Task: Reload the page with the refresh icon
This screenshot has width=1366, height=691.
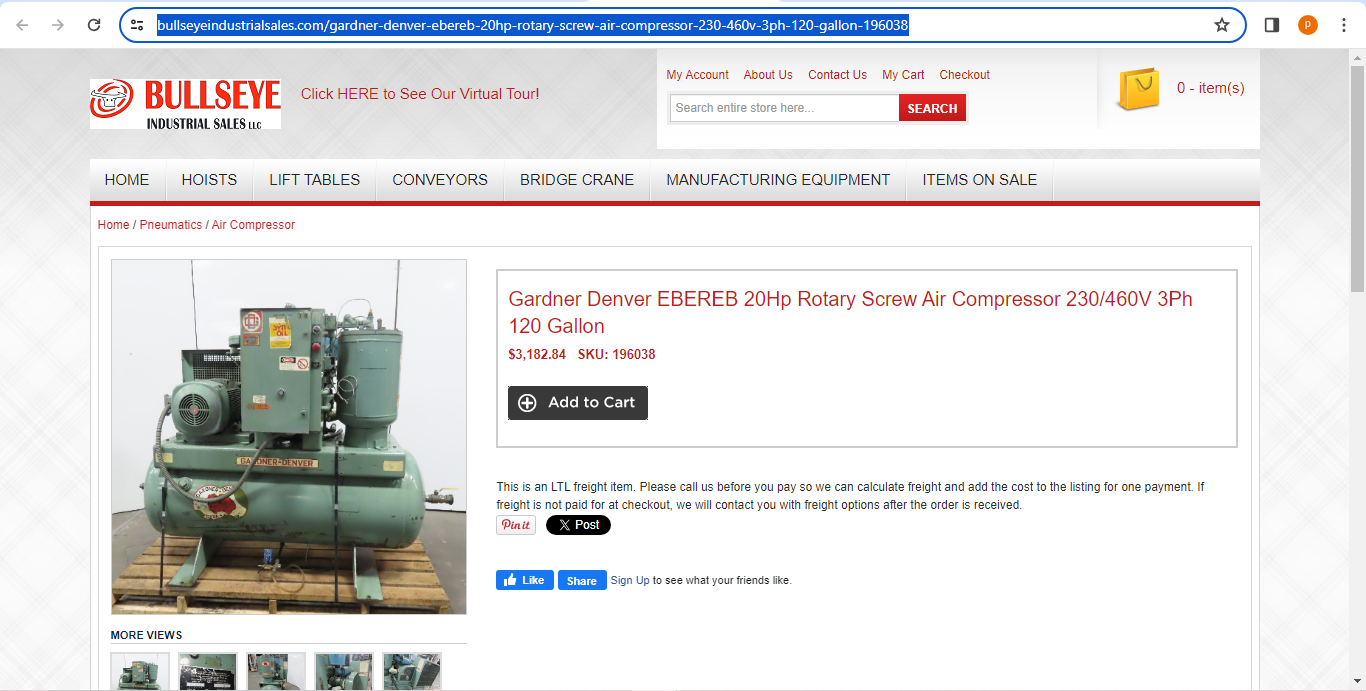Action: [94, 25]
